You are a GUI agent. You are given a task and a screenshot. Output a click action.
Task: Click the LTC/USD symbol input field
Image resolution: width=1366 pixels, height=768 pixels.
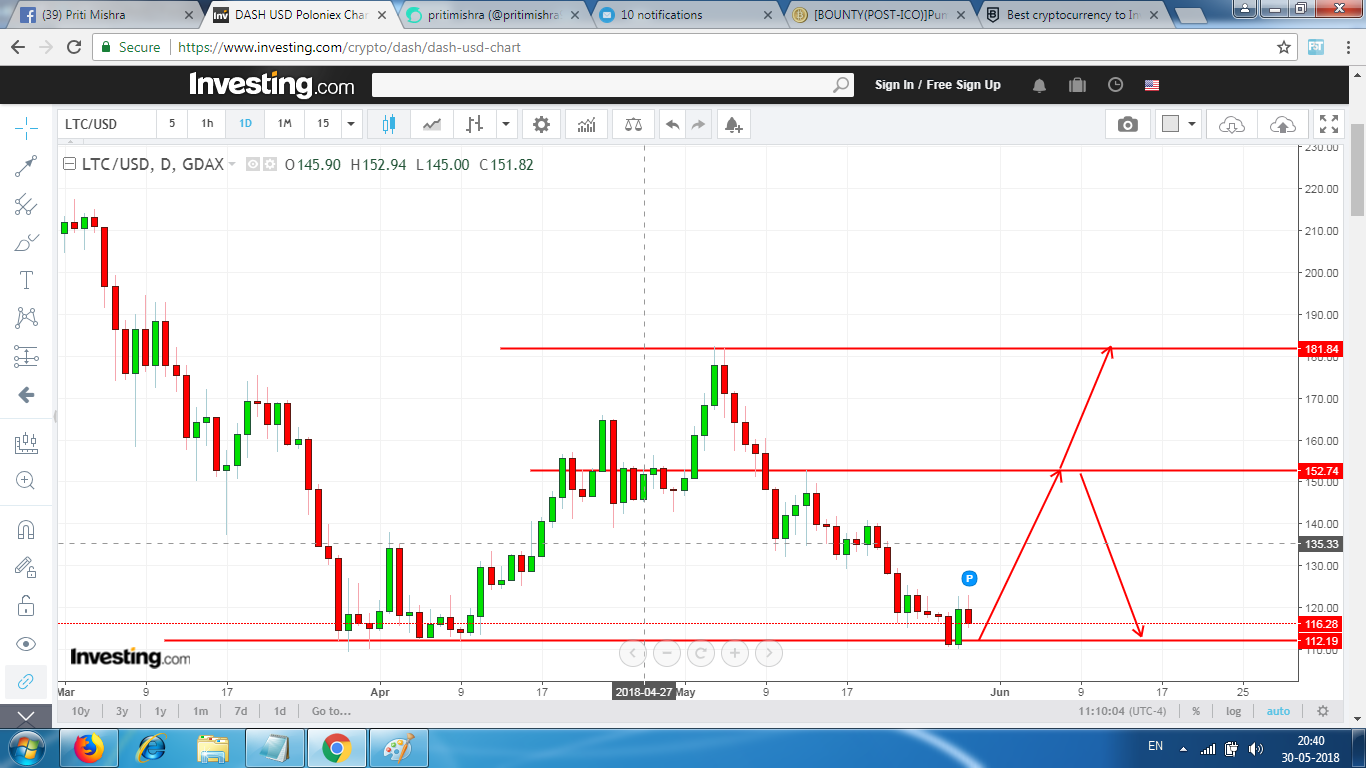click(106, 124)
